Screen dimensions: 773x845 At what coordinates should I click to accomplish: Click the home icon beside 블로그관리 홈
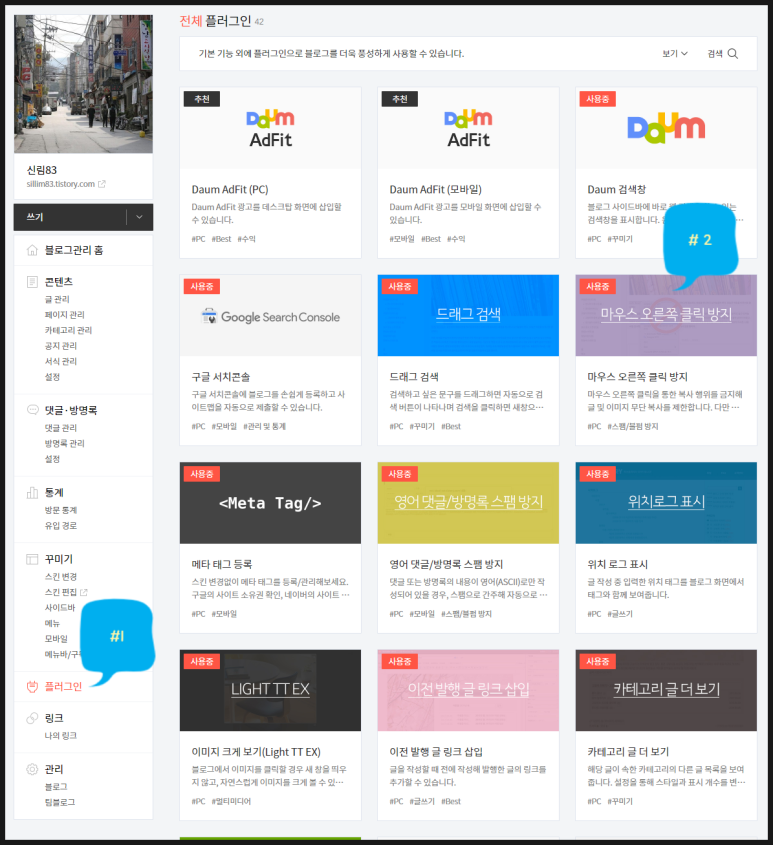click(x=32, y=250)
